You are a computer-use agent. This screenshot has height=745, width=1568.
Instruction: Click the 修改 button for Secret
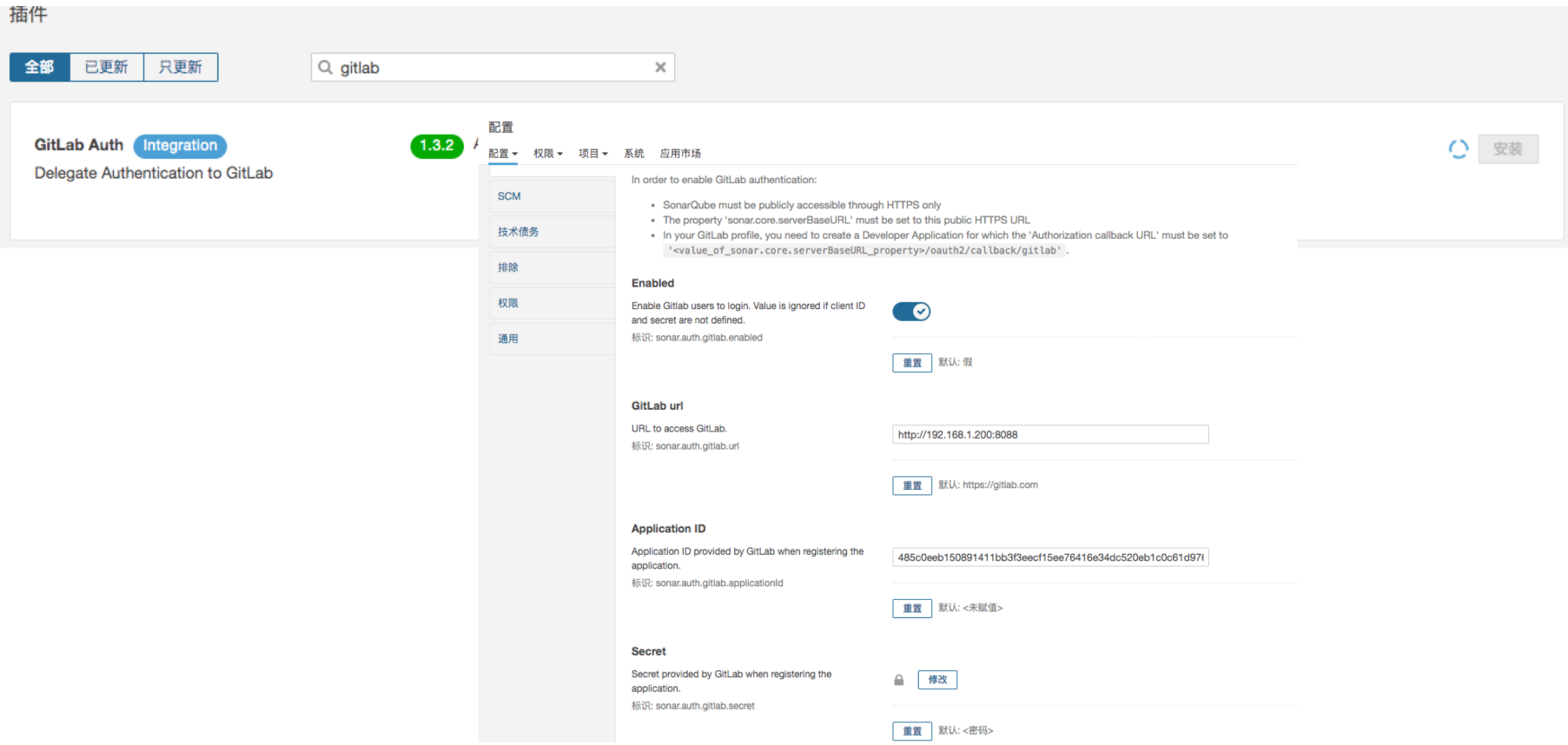click(937, 680)
